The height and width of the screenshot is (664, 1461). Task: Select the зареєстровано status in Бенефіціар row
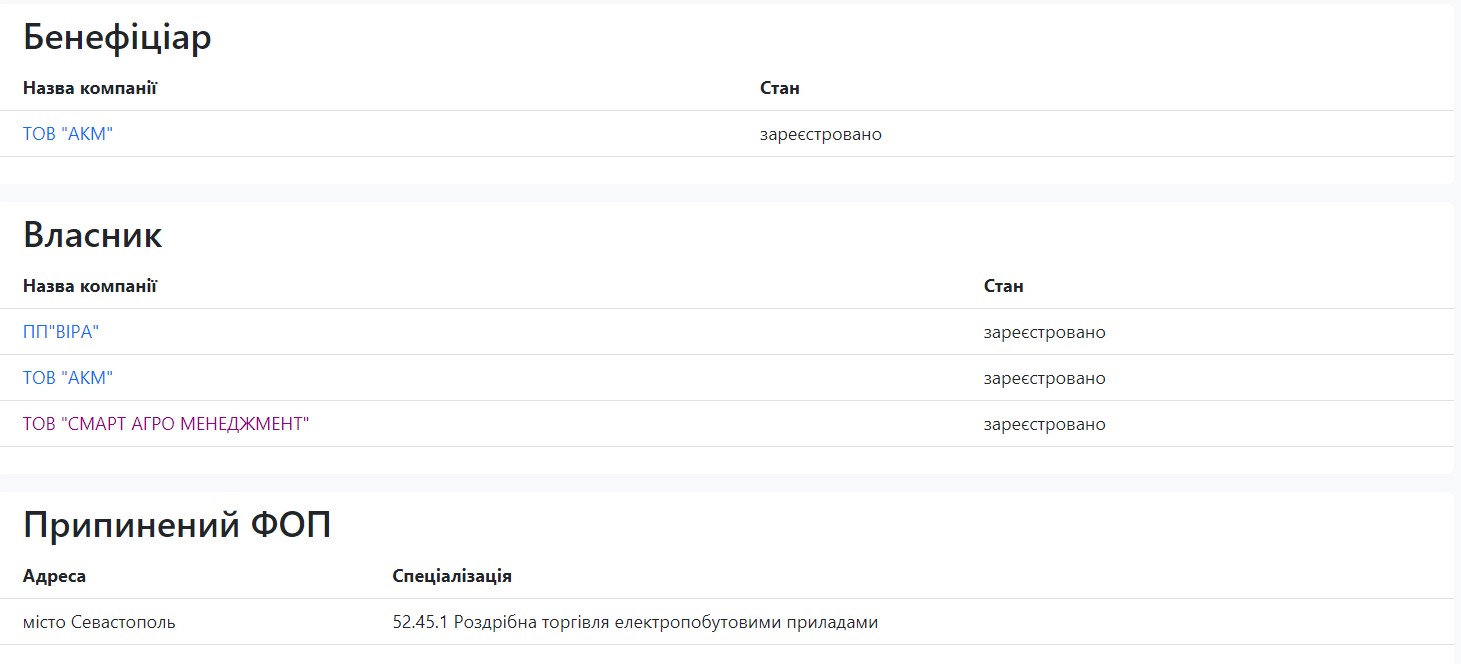click(x=821, y=134)
